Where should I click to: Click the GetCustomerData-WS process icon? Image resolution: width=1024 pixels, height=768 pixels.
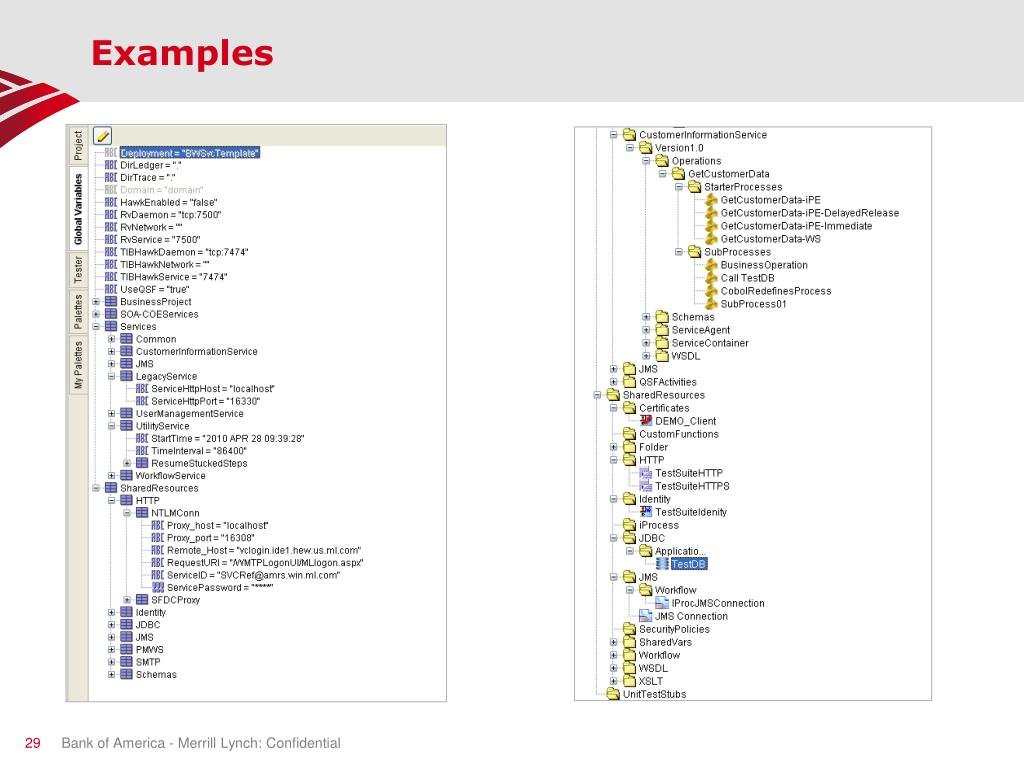point(712,239)
